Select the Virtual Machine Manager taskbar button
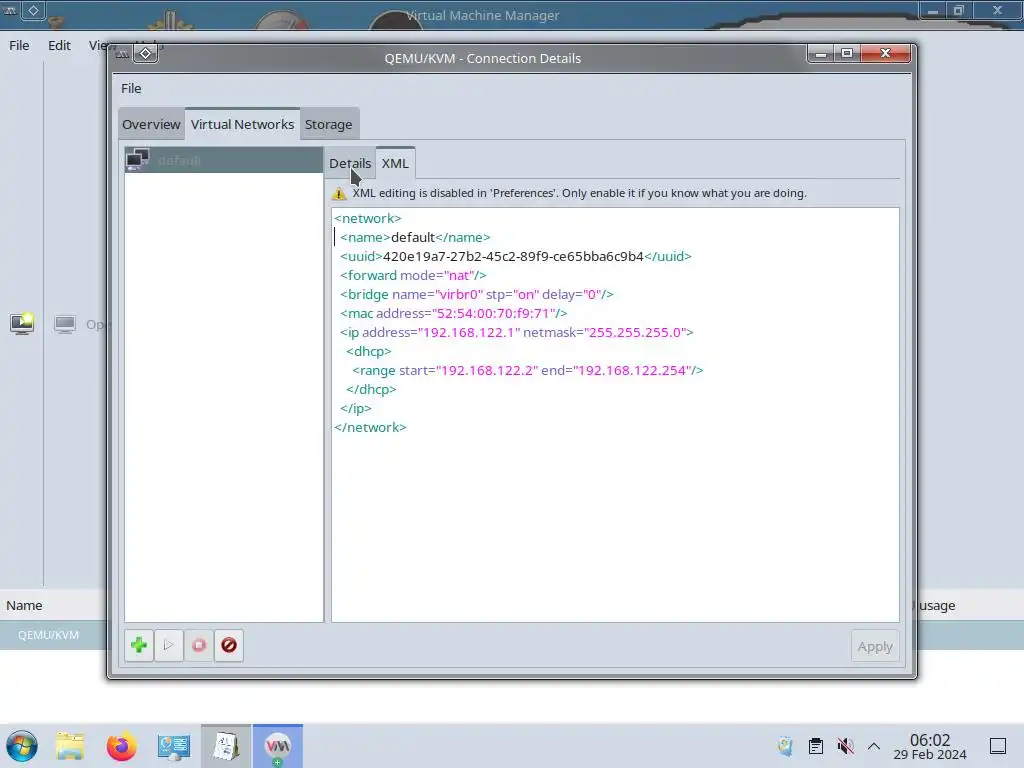 coord(278,746)
